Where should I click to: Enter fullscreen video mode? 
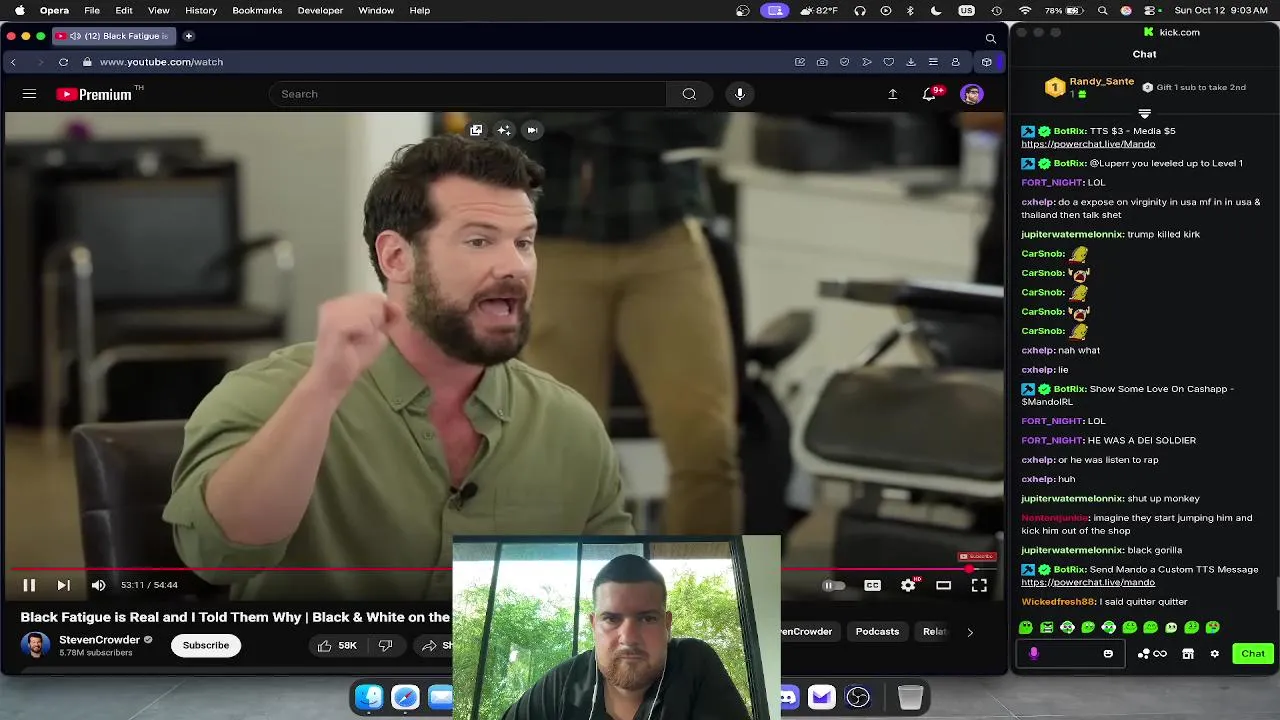pyautogui.click(x=979, y=585)
